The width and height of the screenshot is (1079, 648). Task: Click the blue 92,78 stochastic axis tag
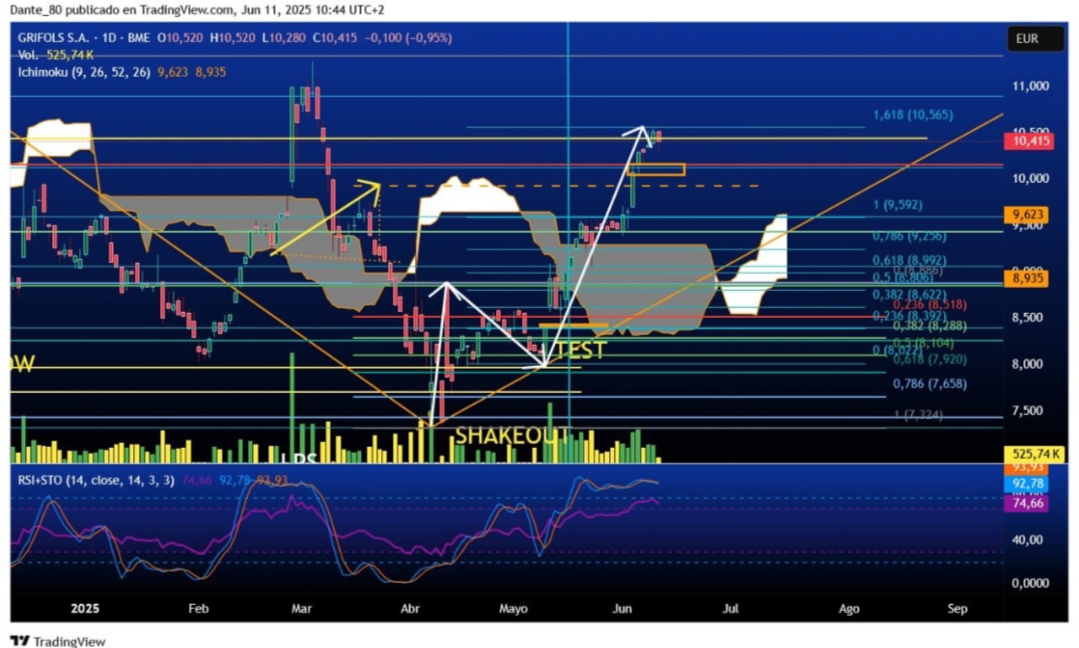point(1027,484)
